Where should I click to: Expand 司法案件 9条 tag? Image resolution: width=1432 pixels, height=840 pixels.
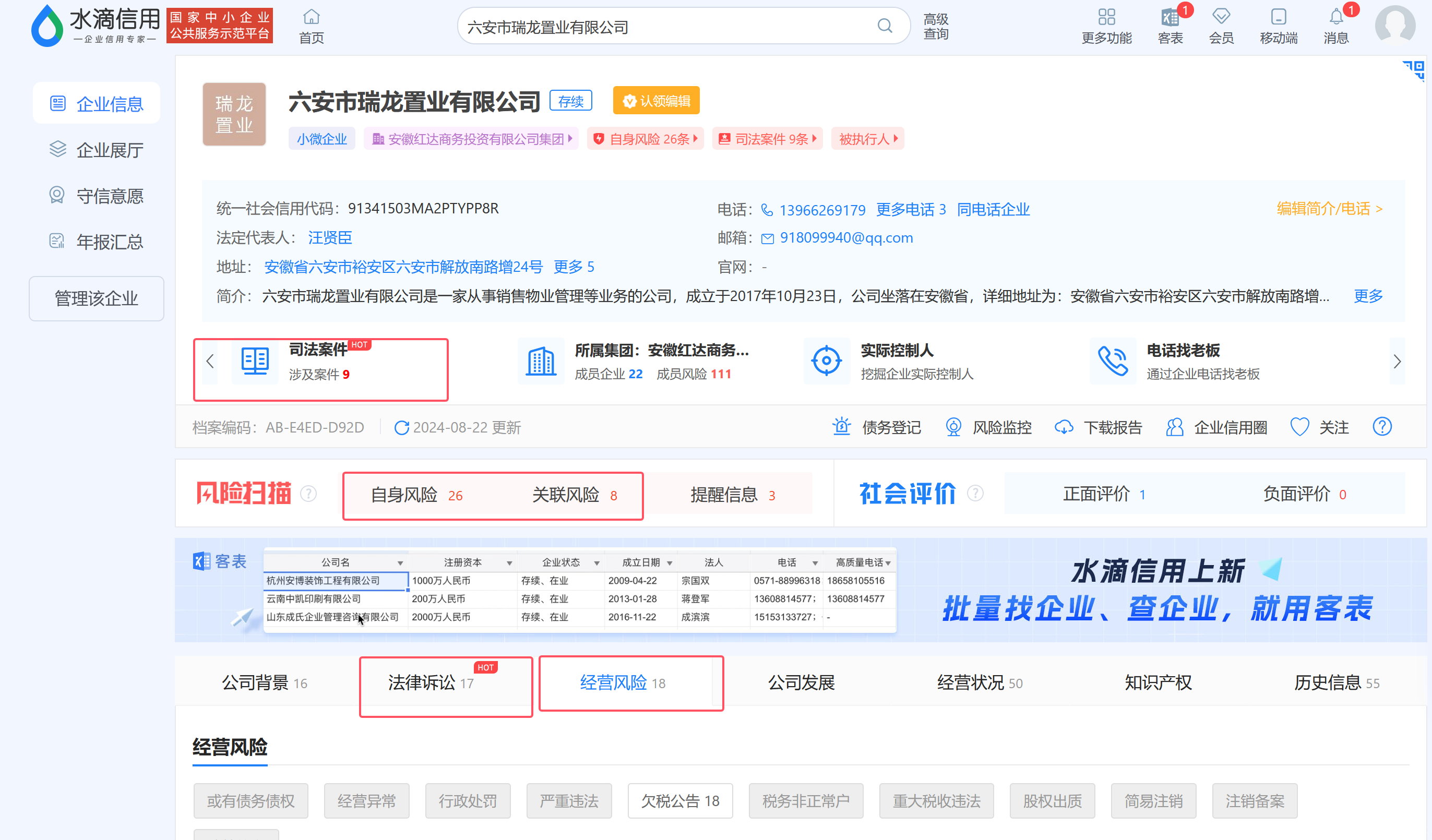[767, 139]
